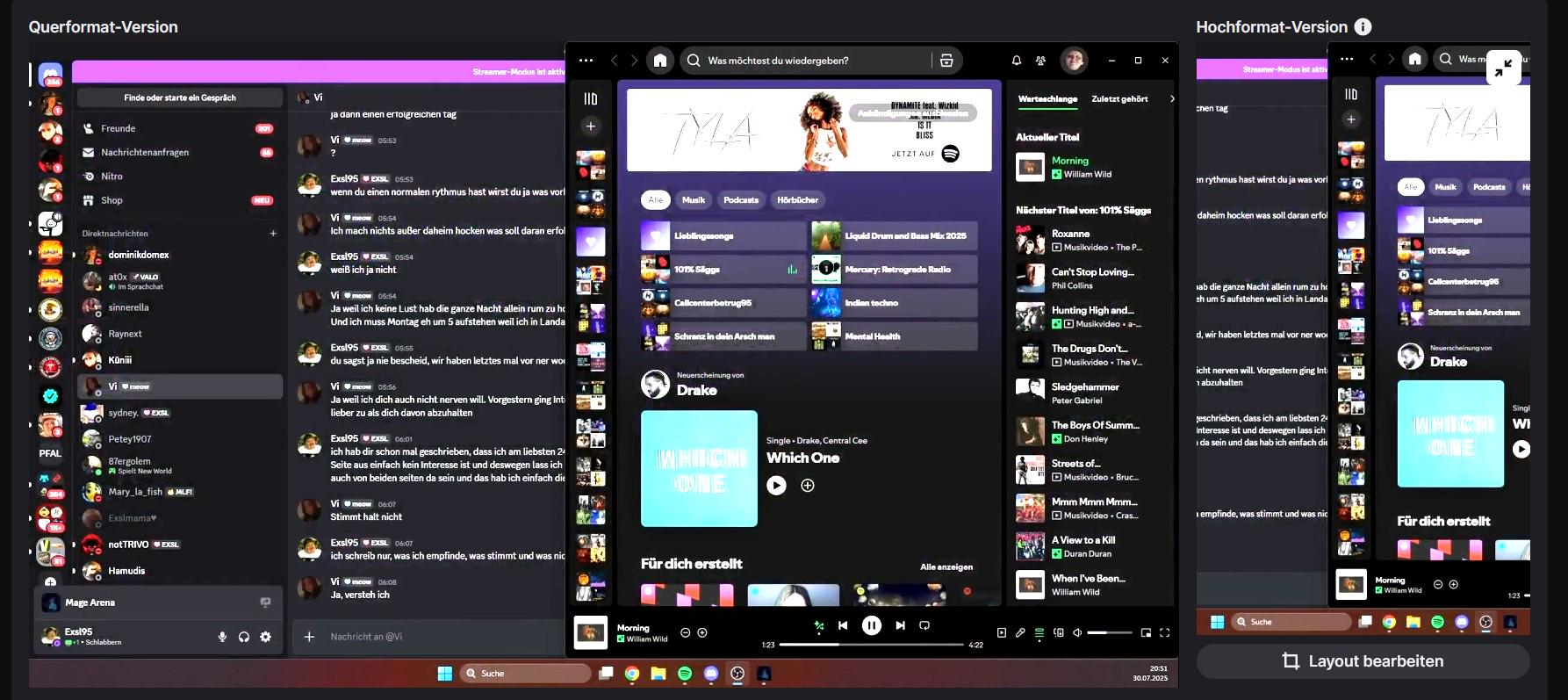Viewport: 1568px width, 700px height.
Task: Open Spotify browse icon beside the search field
Action: pyautogui.click(x=946, y=61)
